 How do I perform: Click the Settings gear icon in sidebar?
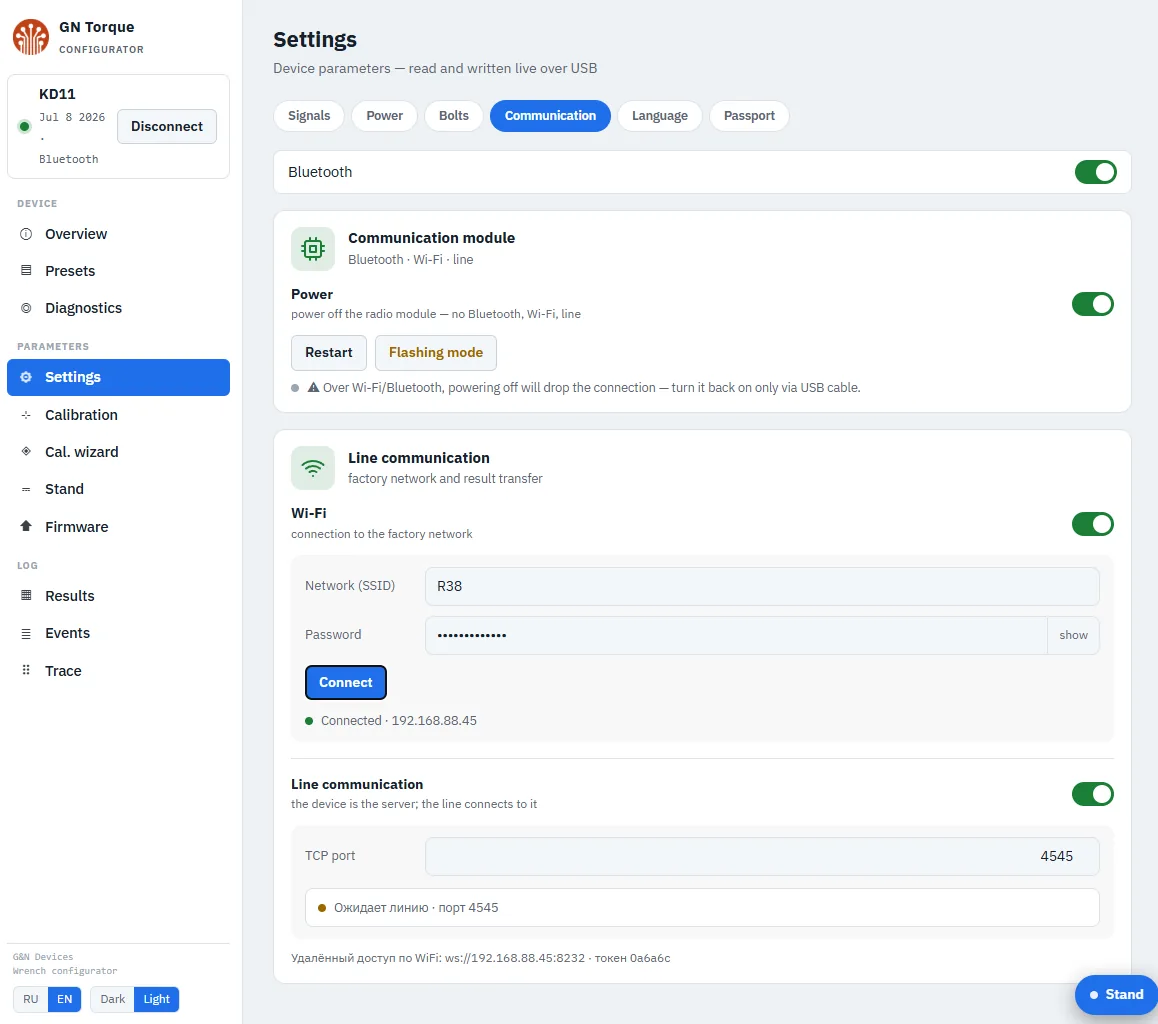coord(26,377)
